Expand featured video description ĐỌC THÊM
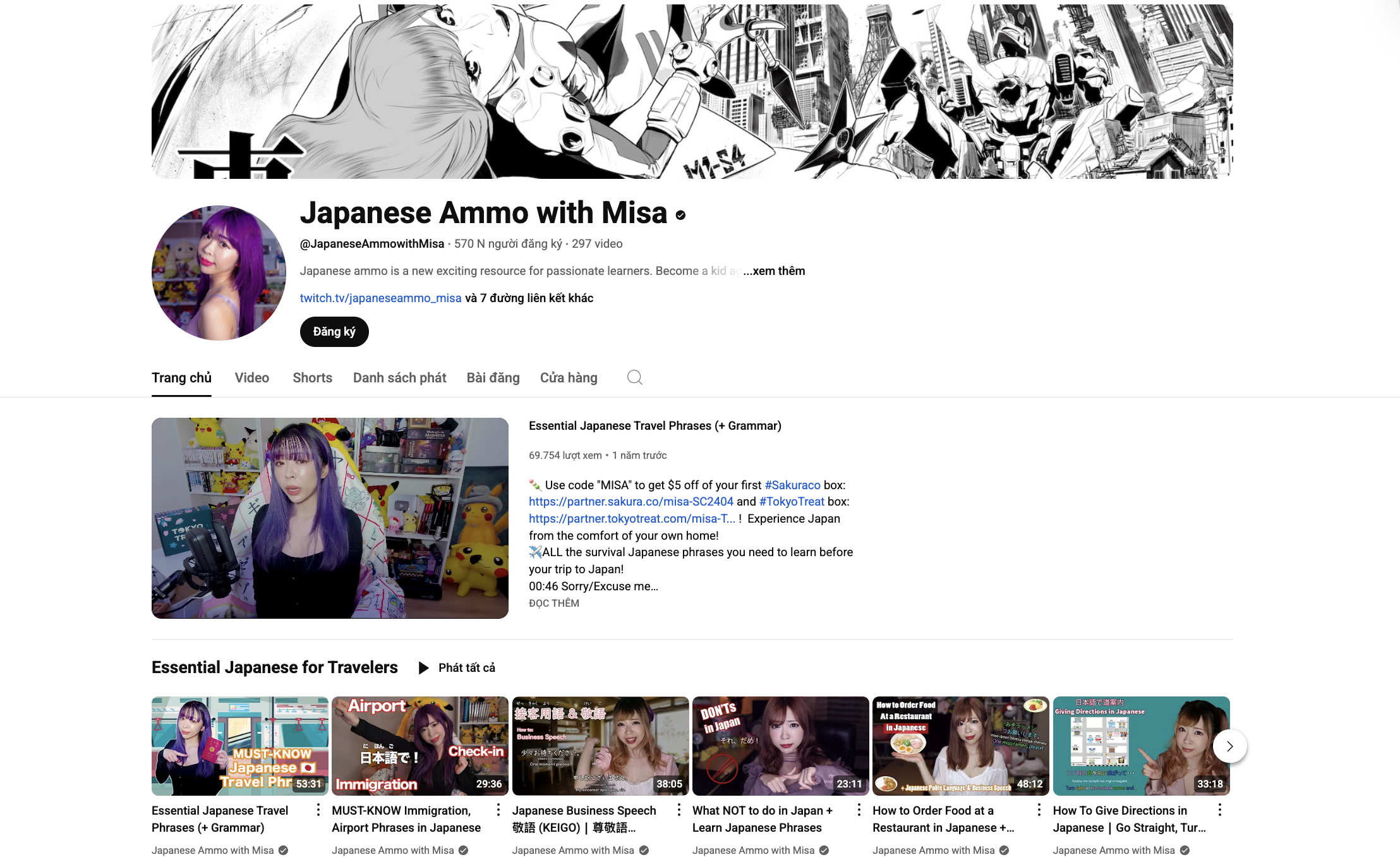The image size is (1400, 857). click(554, 603)
